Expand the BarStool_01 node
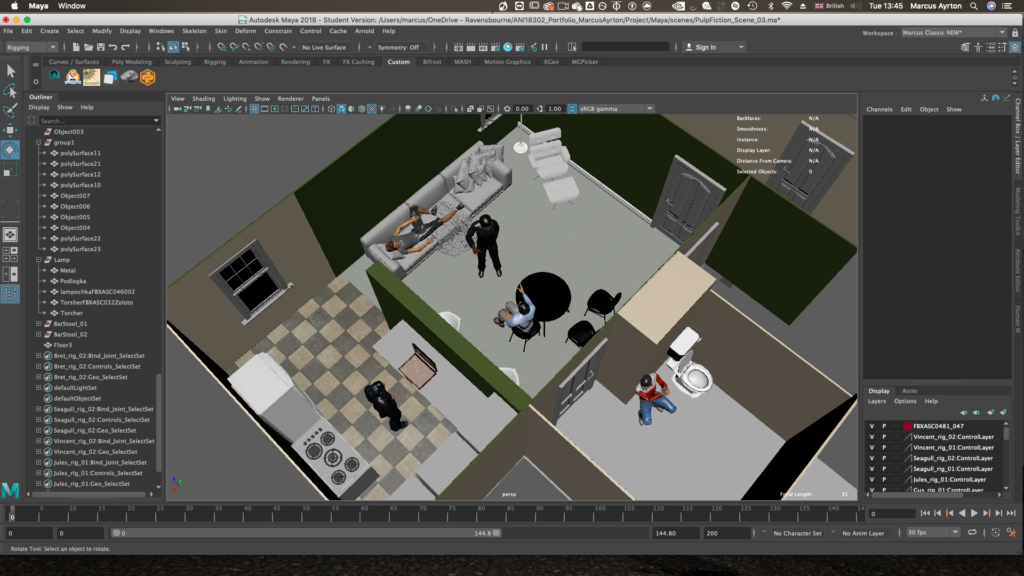The height and width of the screenshot is (576, 1024). (x=39, y=324)
